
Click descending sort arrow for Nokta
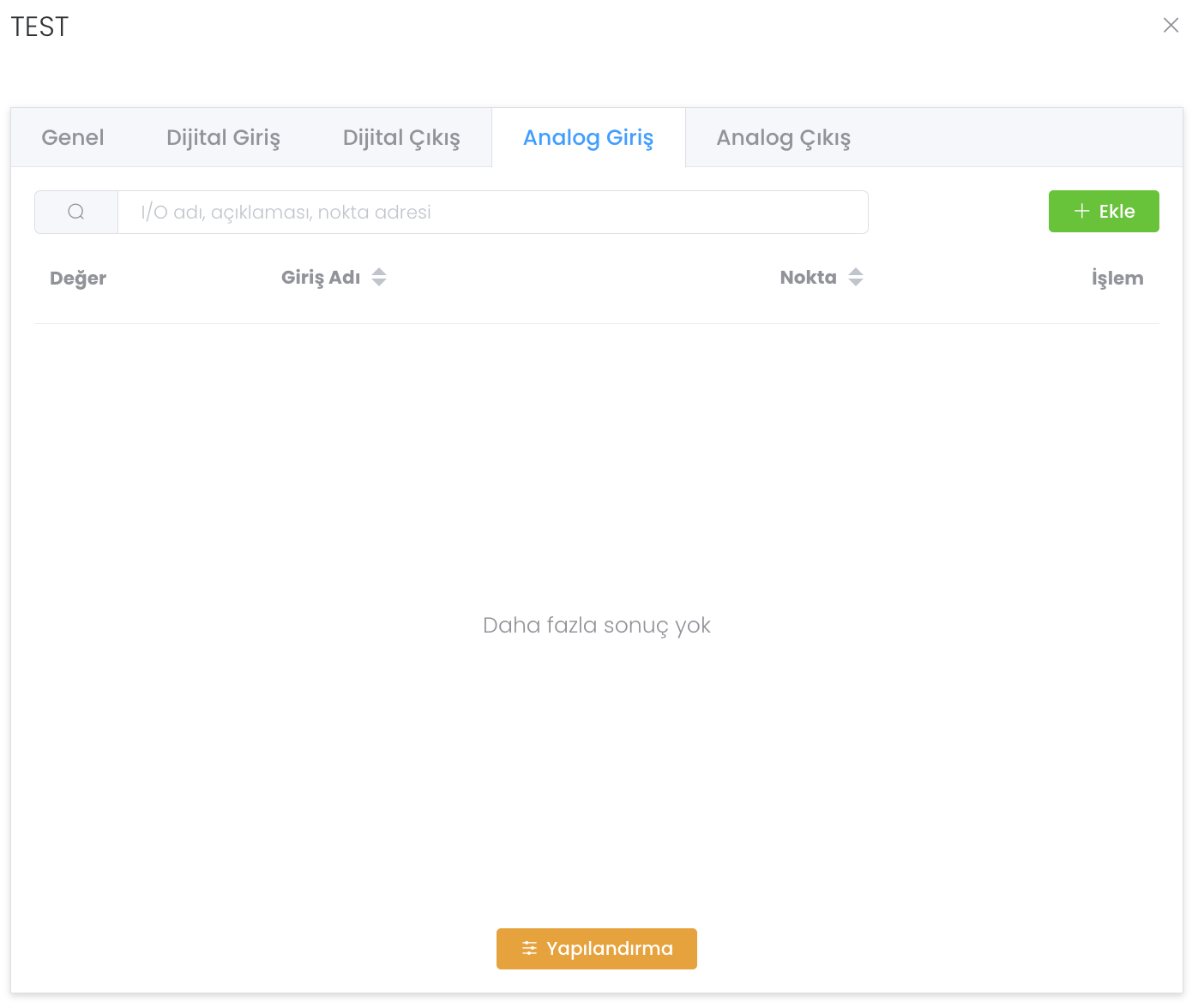click(856, 283)
